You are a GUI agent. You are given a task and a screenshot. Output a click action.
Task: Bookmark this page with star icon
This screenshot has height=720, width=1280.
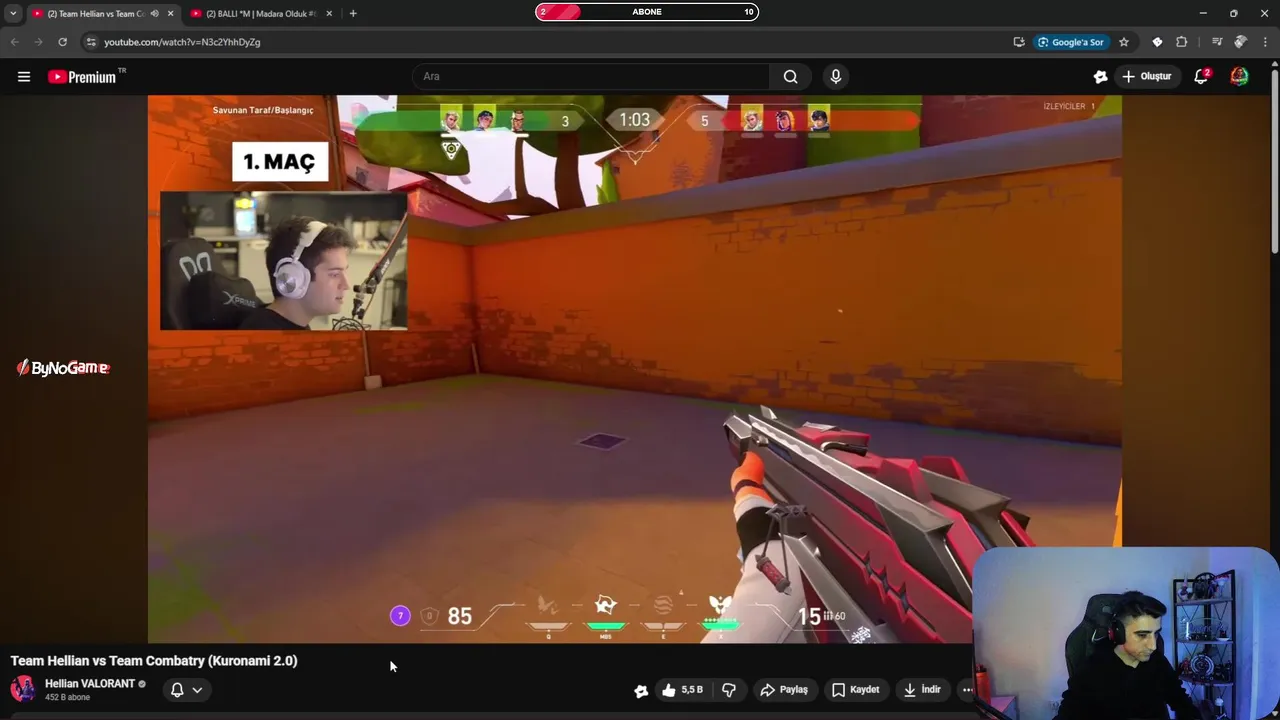click(1124, 42)
